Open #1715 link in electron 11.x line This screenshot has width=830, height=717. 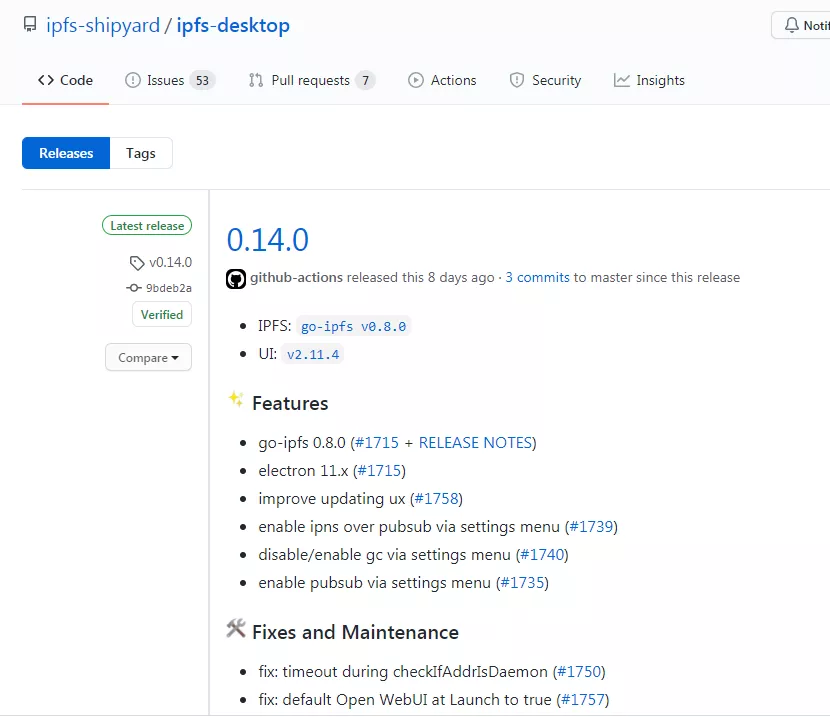coord(380,470)
